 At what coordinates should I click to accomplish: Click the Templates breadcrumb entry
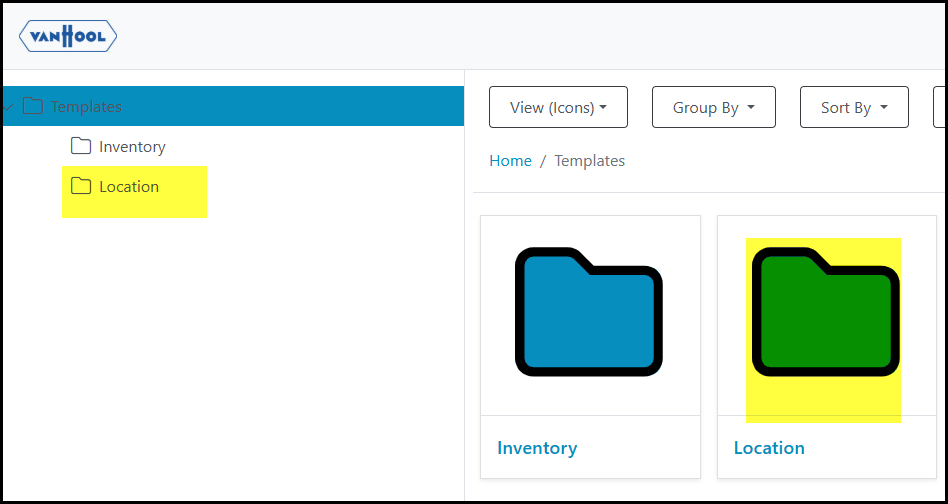coord(589,160)
